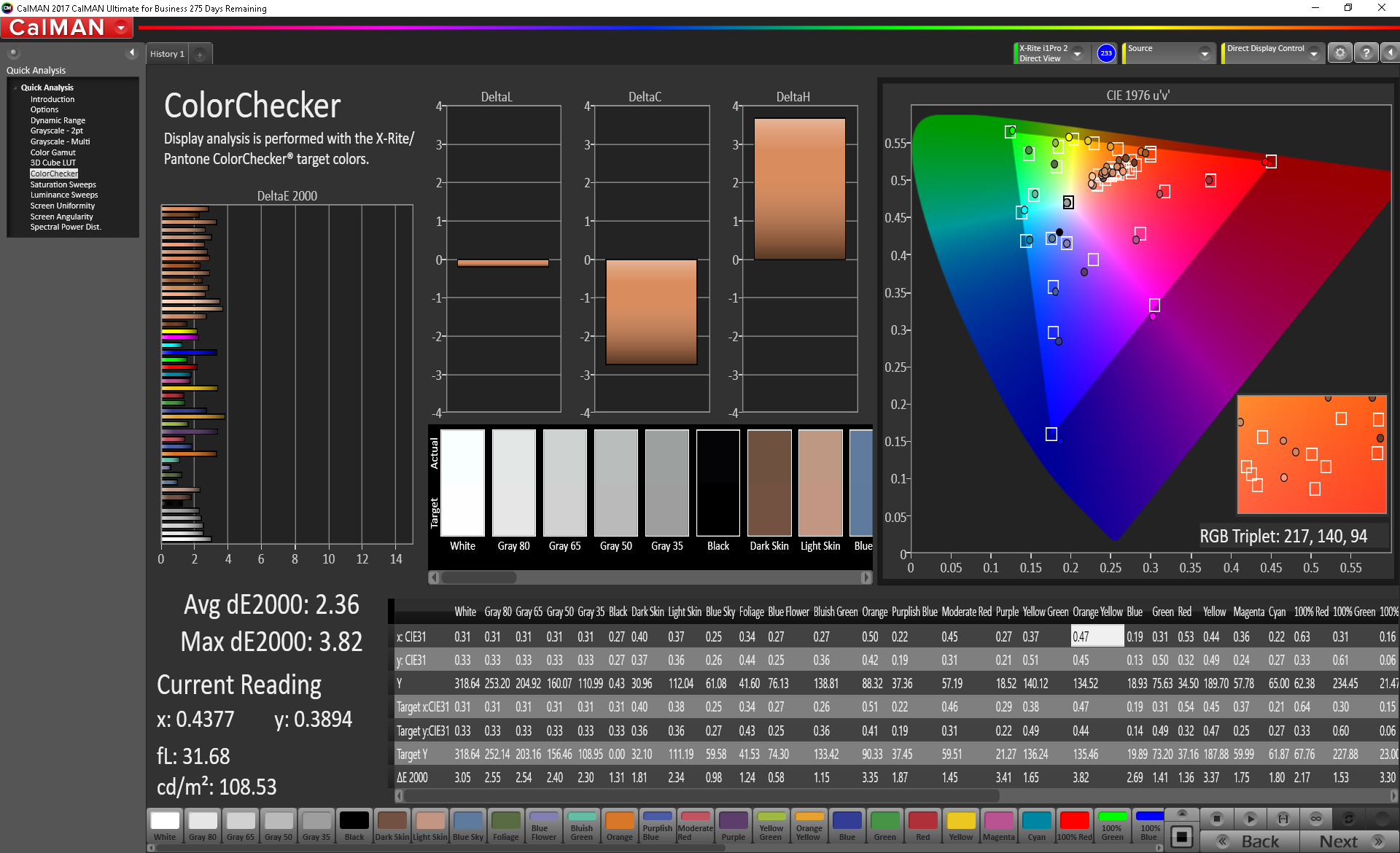Click the question mark help icon
The image size is (1400, 853).
pos(1366,53)
